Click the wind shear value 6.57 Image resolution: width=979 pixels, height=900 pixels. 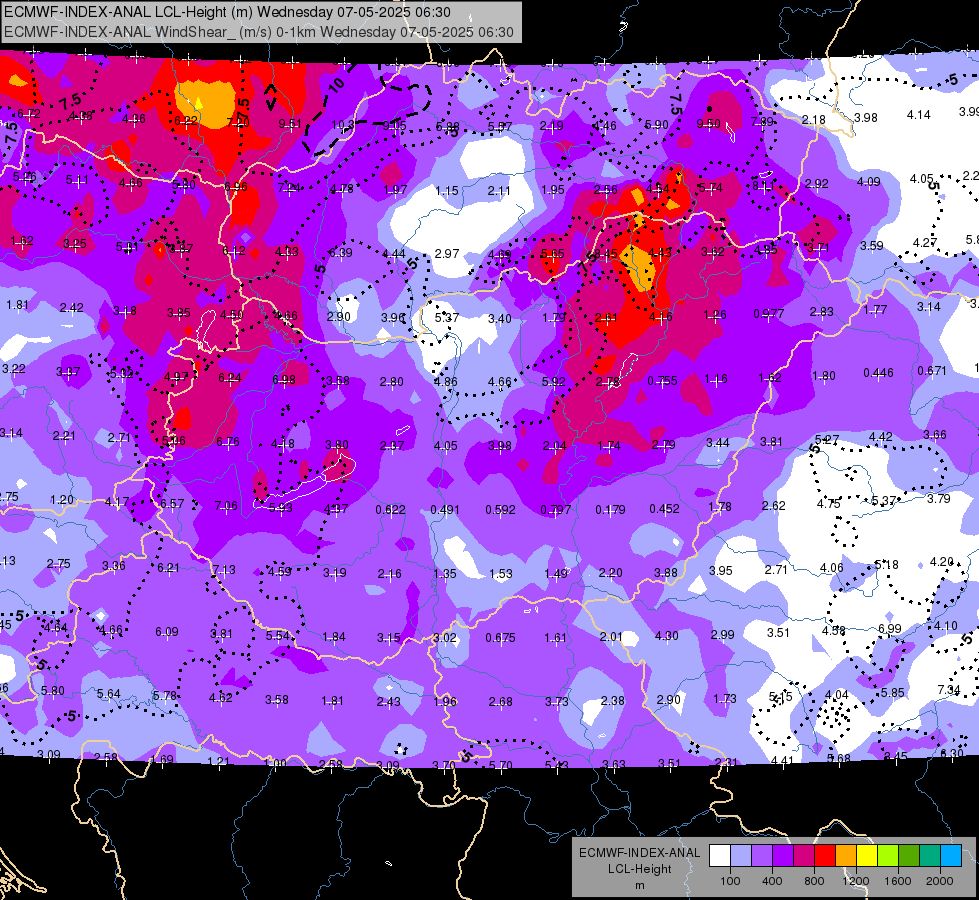coord(172,503)
